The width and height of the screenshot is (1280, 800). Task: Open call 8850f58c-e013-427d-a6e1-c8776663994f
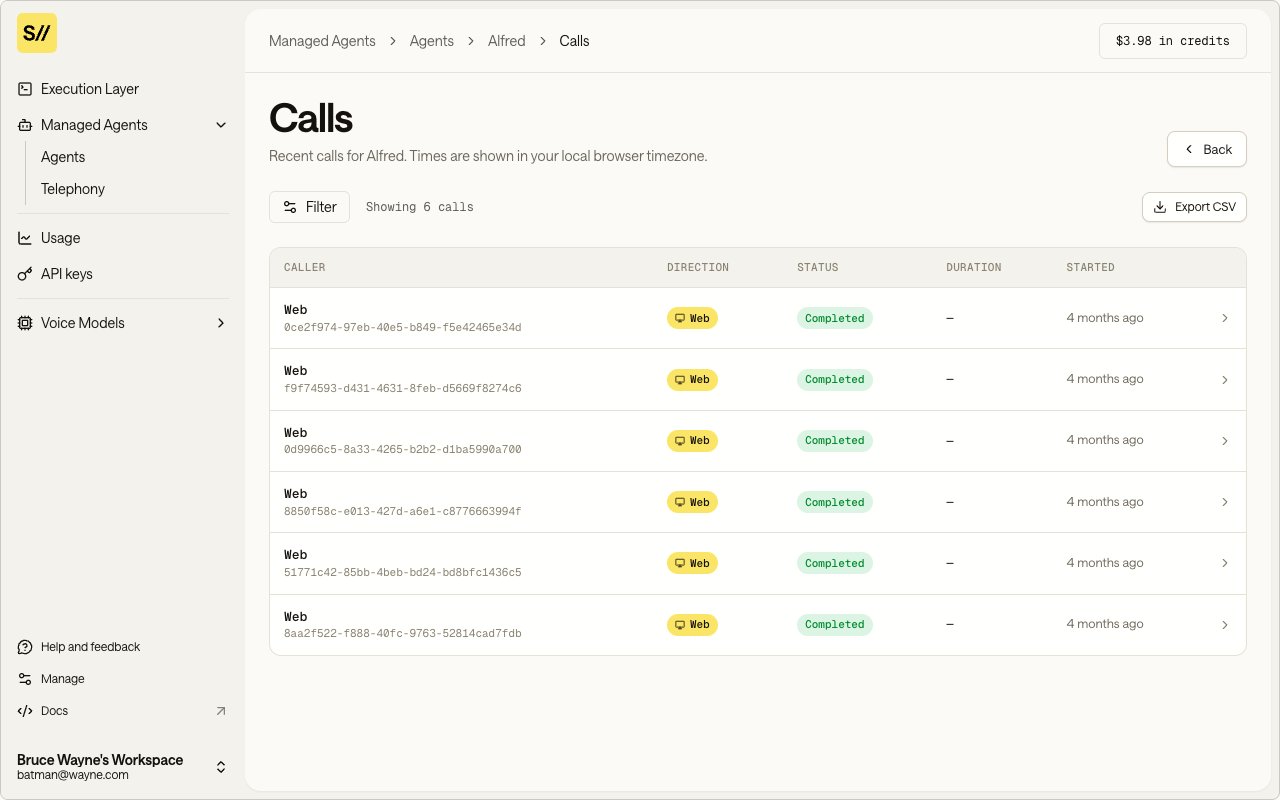758,502
